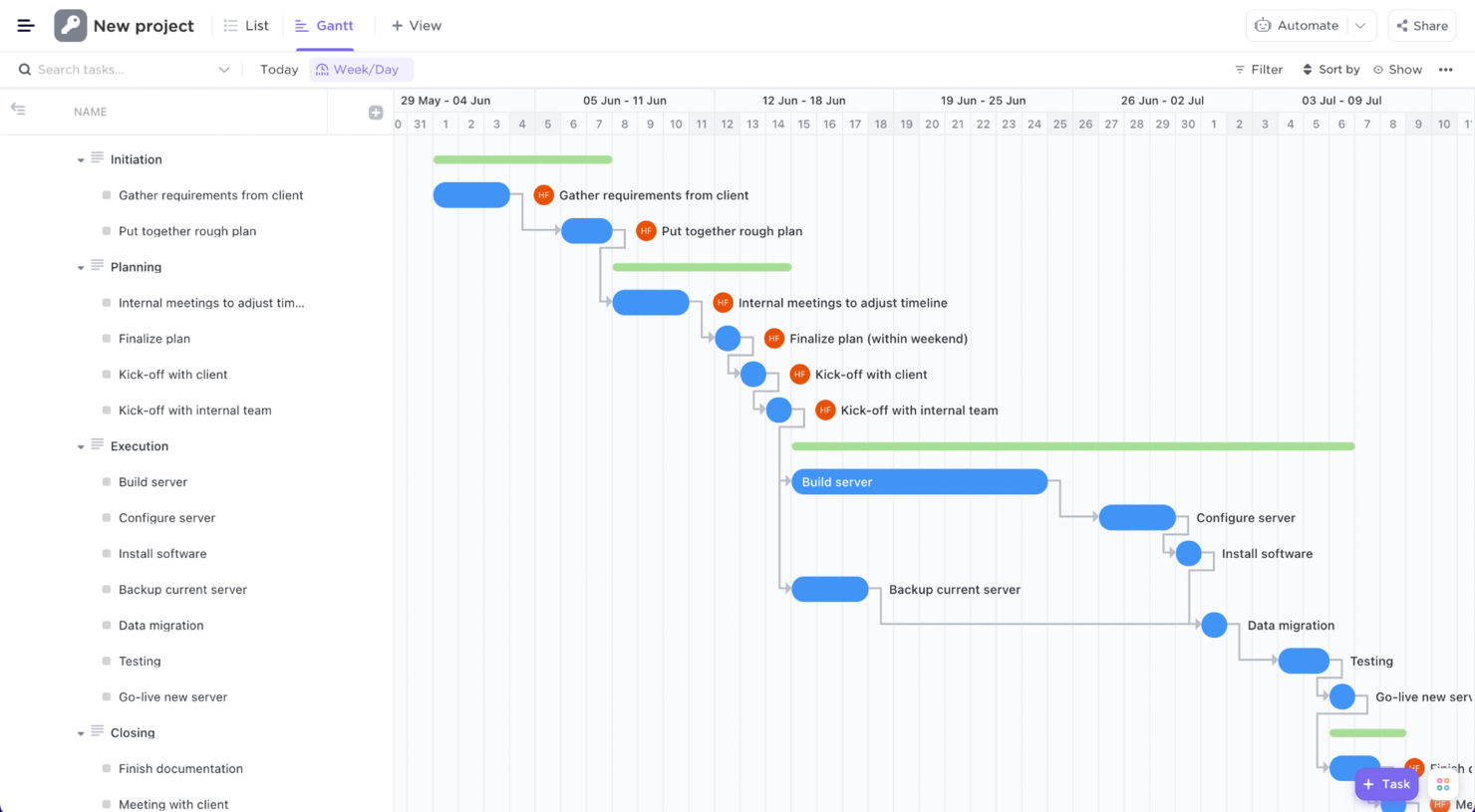Click the apps grid icon near Task button
1475x812 pixels.
[1443, 785]
